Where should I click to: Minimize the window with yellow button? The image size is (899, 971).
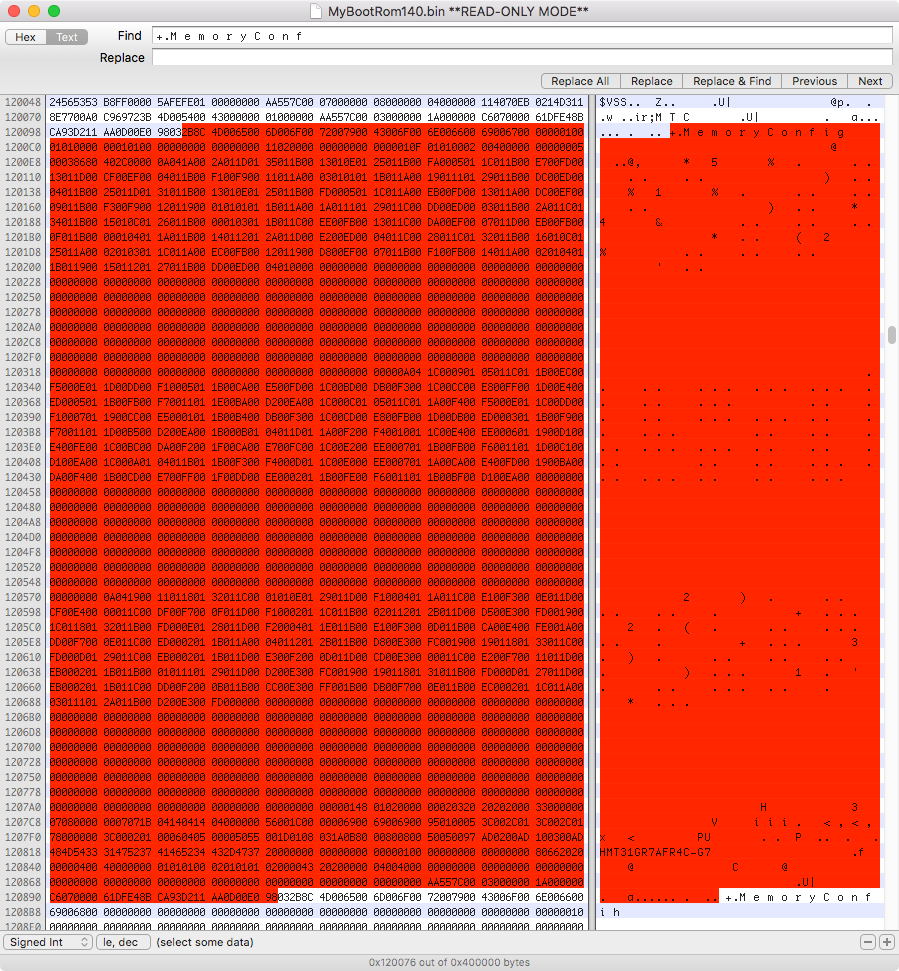pos(34,11)
